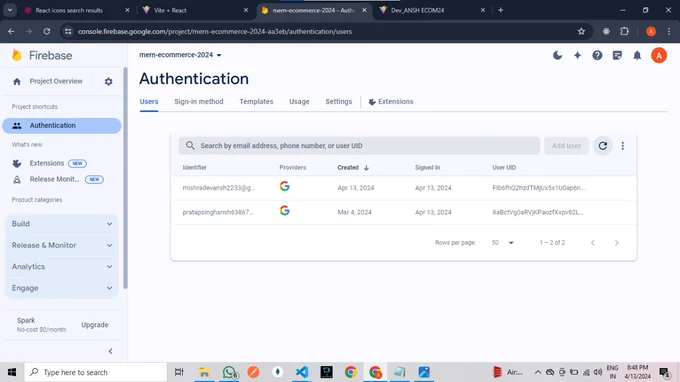This screenshot has width=680, height=382.
Task: Open Chrome extensions puzzle icon
Action: pos(624,31)
